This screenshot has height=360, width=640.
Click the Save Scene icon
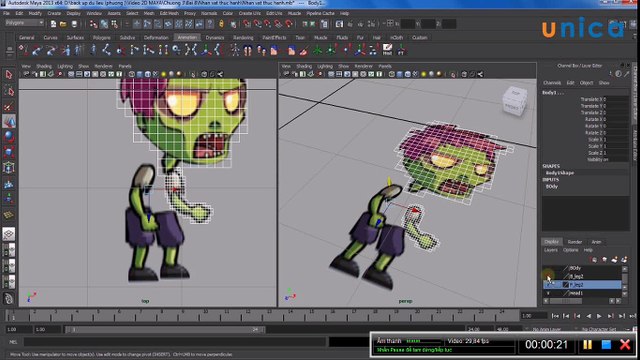[74, 24]
